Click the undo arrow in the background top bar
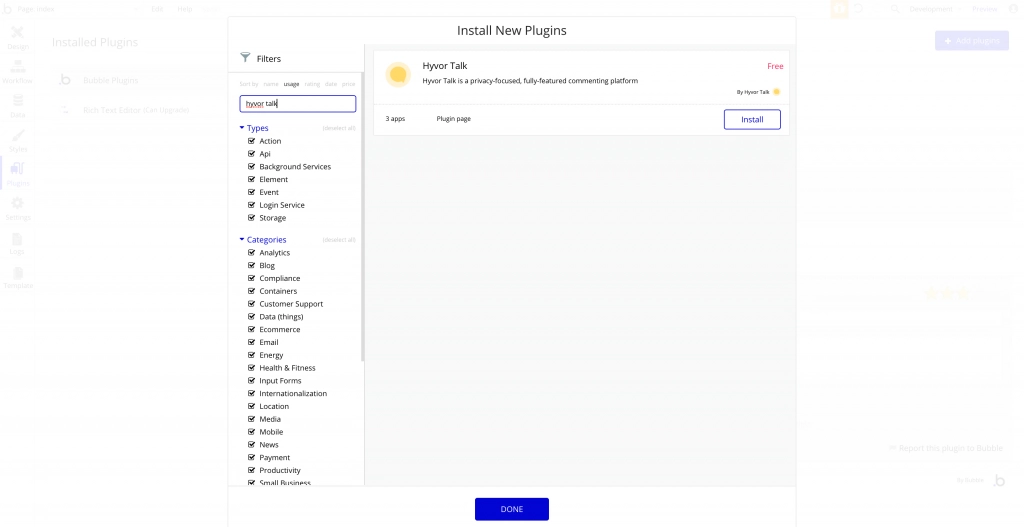This screenshot has width=1024, height=527. pyautogui.click(x=858, y=8)
